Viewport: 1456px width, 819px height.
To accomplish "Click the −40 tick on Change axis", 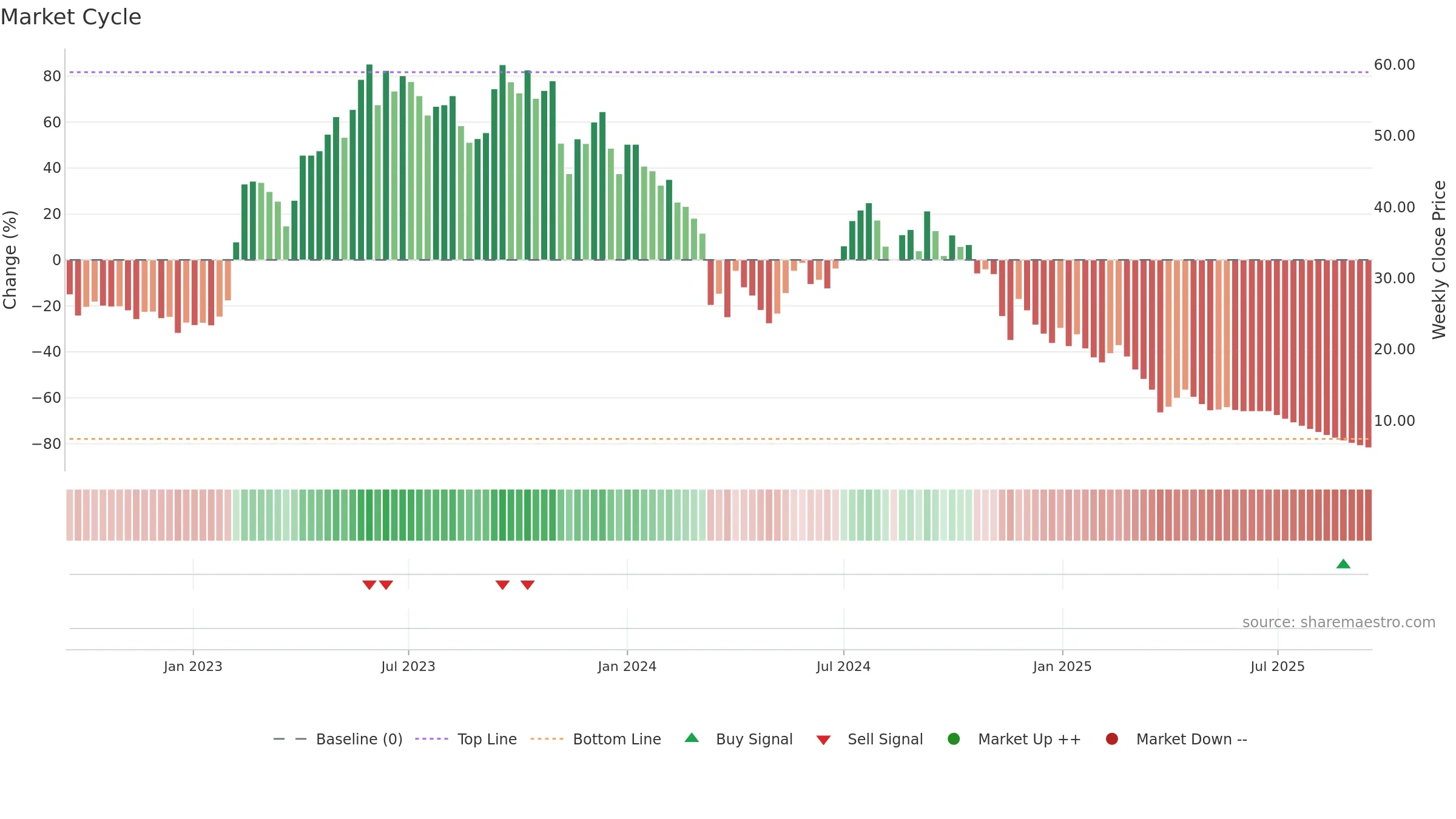I will tap(46, 351).
